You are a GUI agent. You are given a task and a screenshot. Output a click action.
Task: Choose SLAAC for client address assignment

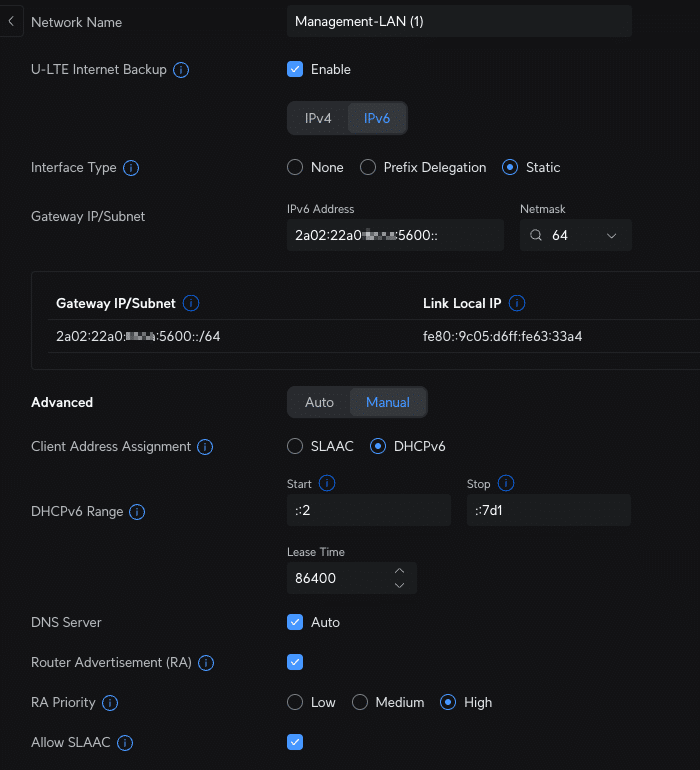295,447
